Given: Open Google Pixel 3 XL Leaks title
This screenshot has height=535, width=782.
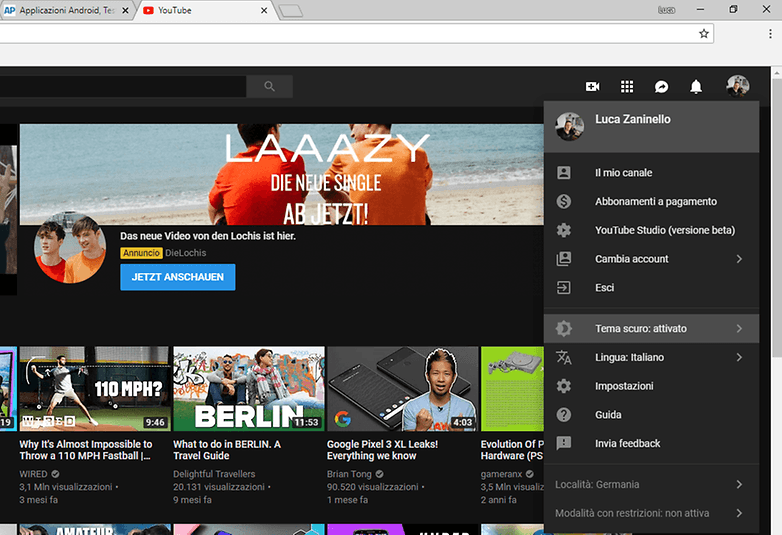Looking at the screenshot, I should tap(383, 450).
